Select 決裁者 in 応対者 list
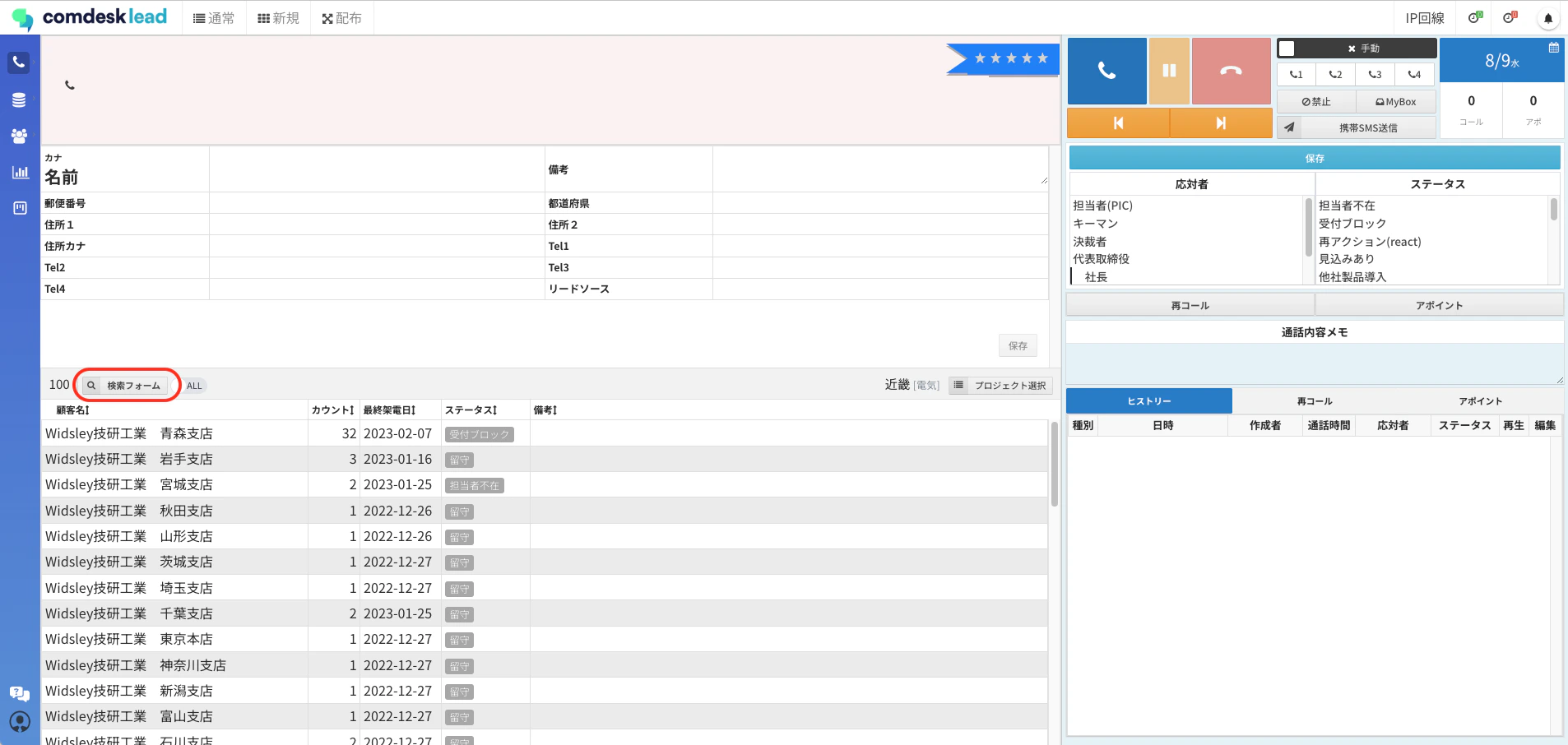The height and width of the screenshot is (745, 1568). pyautogui.click(x=1090, y=242)
